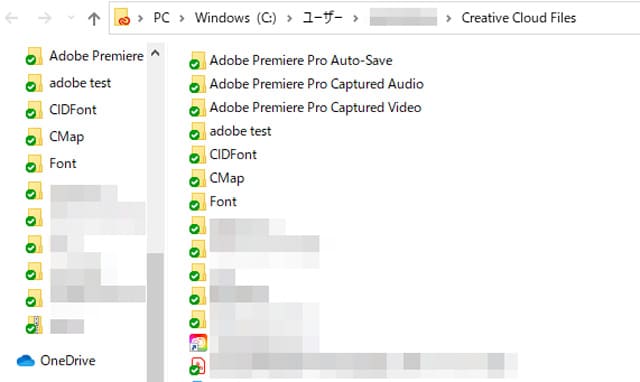640x382 pixels.
Task: Click the Creative Cloud folder icon in address bar
Action: click(x=122, y=18)
